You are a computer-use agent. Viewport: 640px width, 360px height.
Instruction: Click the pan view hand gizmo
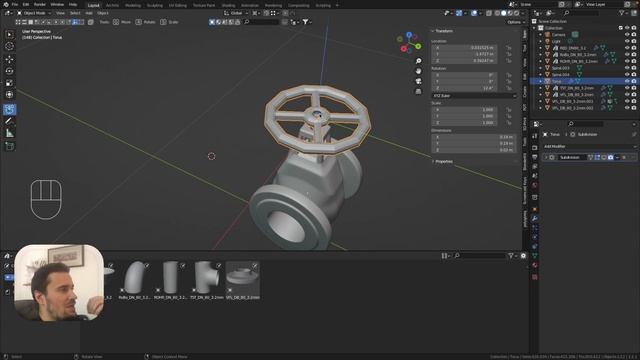click(x=418, y=71)
